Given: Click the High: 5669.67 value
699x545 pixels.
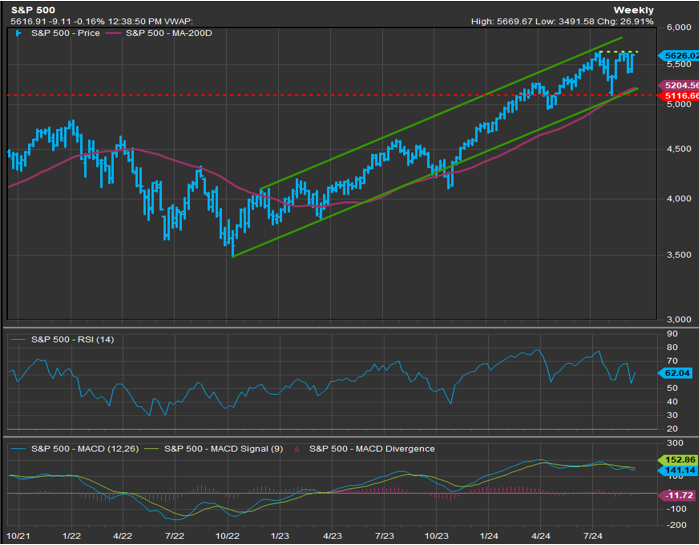Looking at the screenshot, I should pos(502,21).
